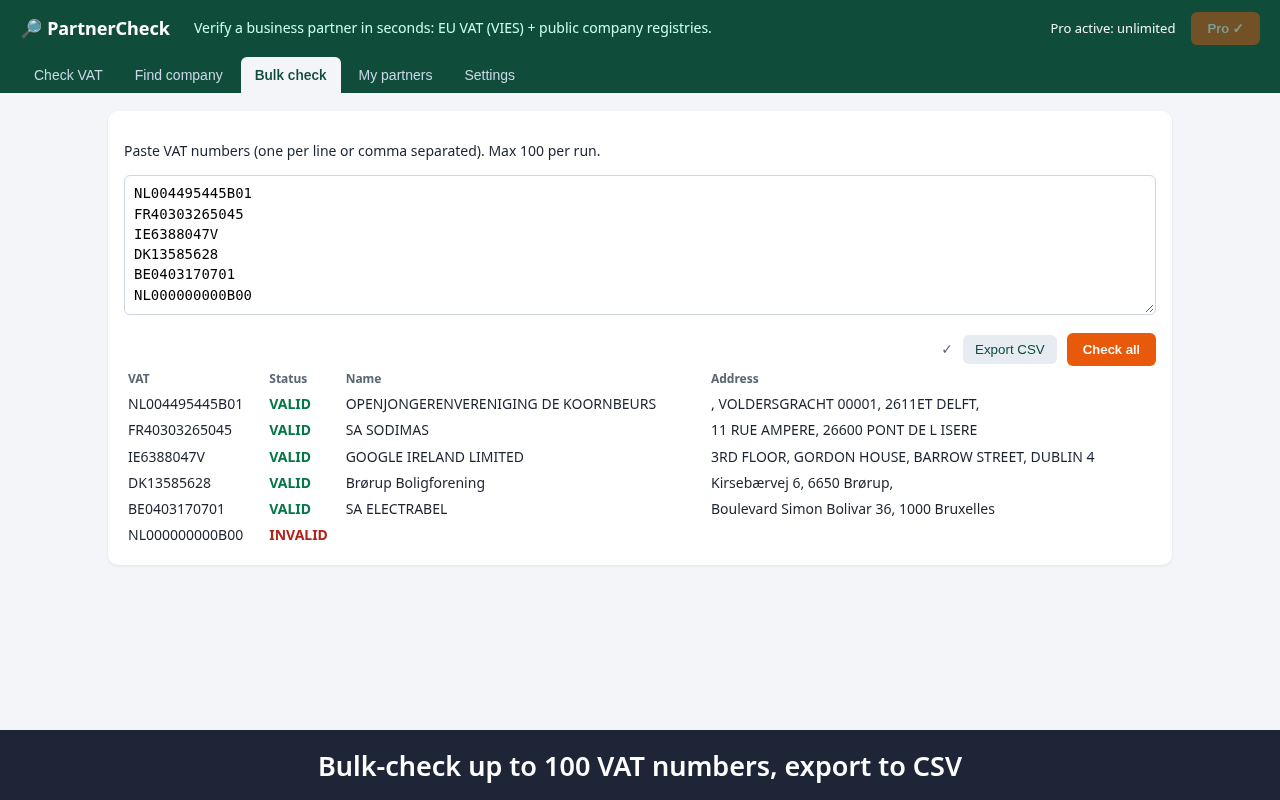Select VAT cell IE6388047V in results
This screenshot has width=1280, height=800.
click(x=166, y=457)
